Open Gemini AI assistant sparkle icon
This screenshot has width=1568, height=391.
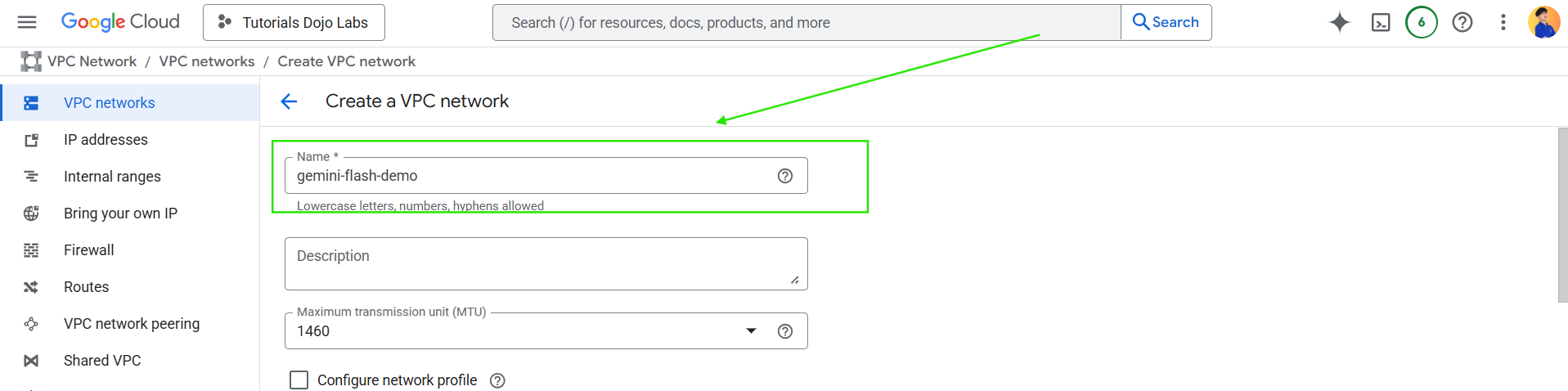[x=1339, y=22]
